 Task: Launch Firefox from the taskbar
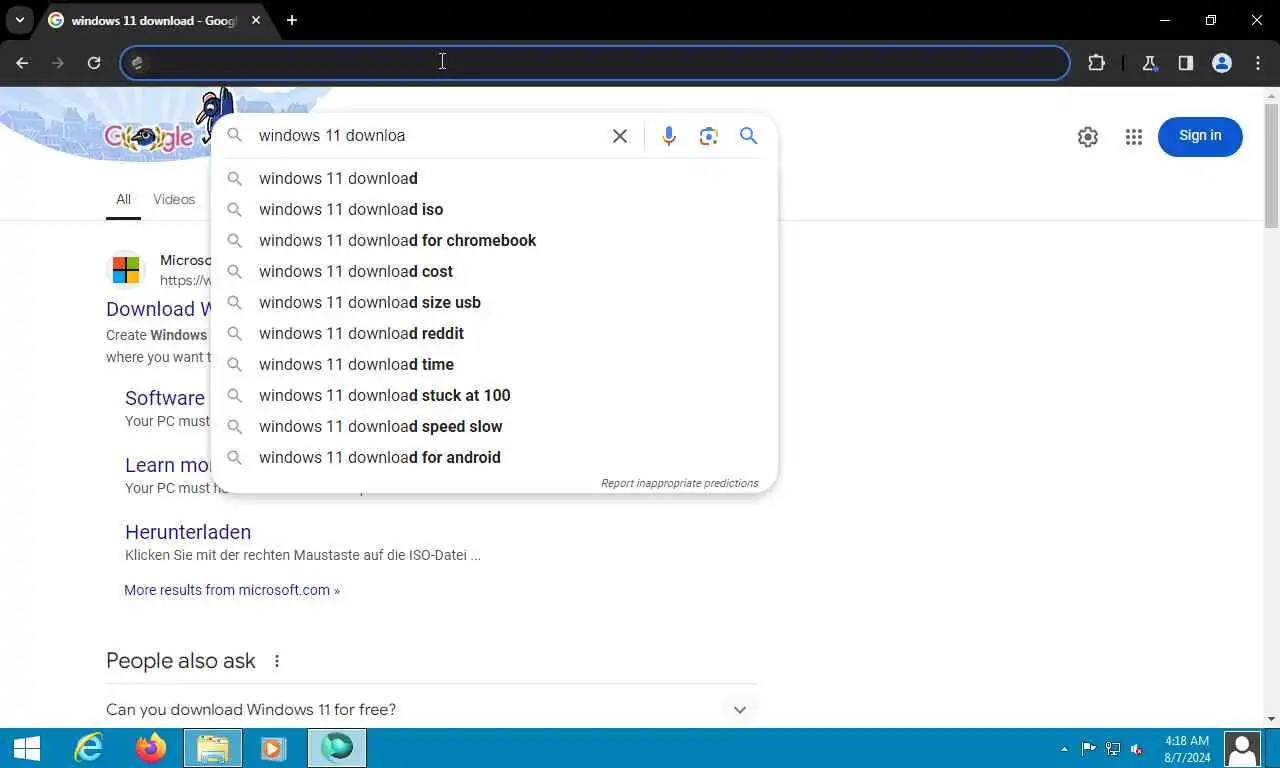pos(151,748)
